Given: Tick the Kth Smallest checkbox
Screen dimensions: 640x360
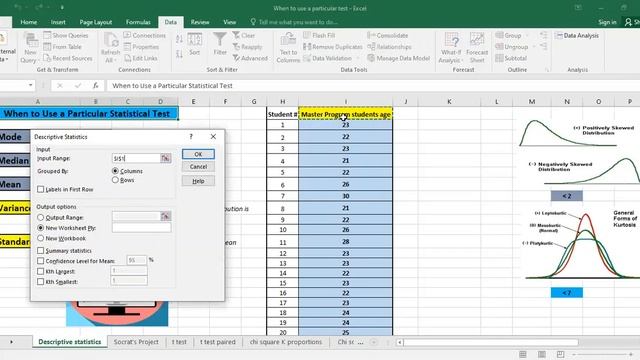Looking at the screenshot, I should [40, 282].
